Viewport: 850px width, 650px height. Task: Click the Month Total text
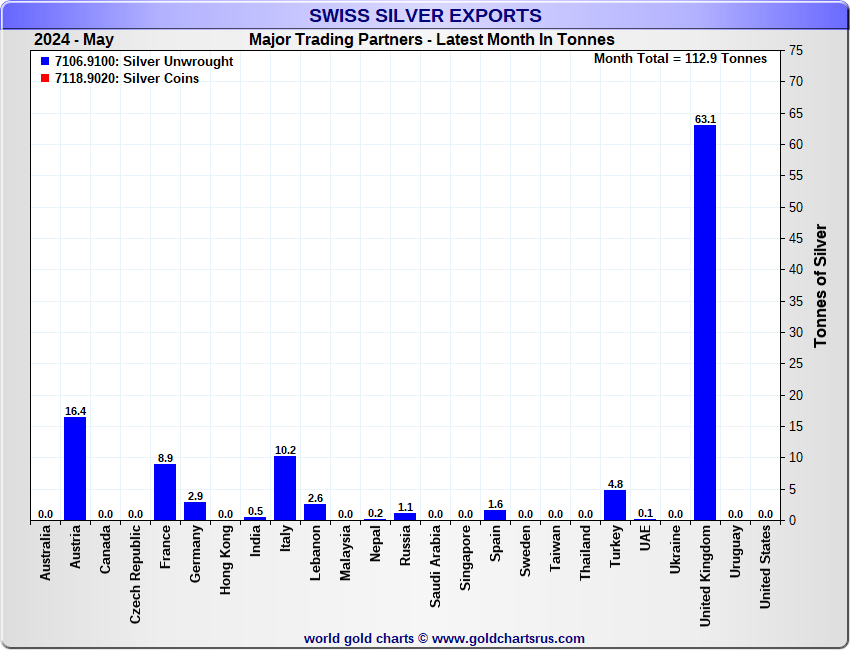pos(680,59)
